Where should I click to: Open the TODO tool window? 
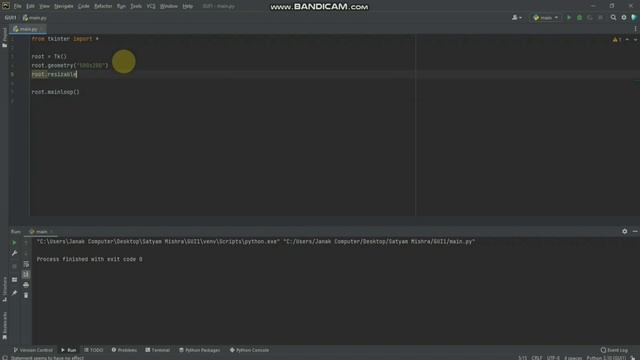(93, 350)
